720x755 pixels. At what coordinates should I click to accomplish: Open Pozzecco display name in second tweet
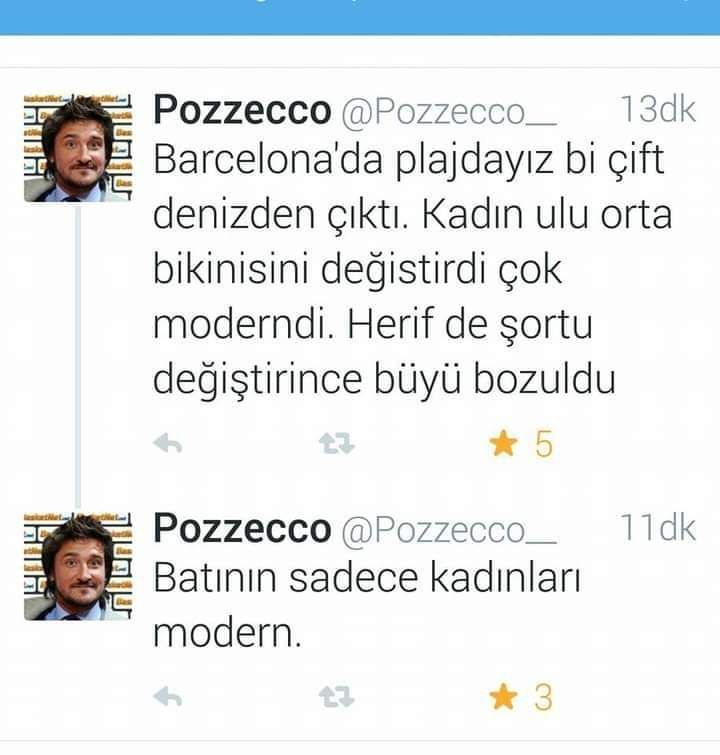242,529
